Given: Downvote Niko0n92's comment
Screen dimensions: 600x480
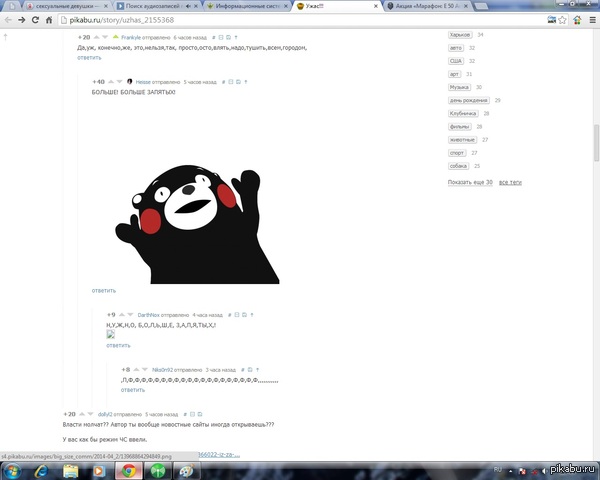Looking at the screenshot, I should click(x=145, y=369).
